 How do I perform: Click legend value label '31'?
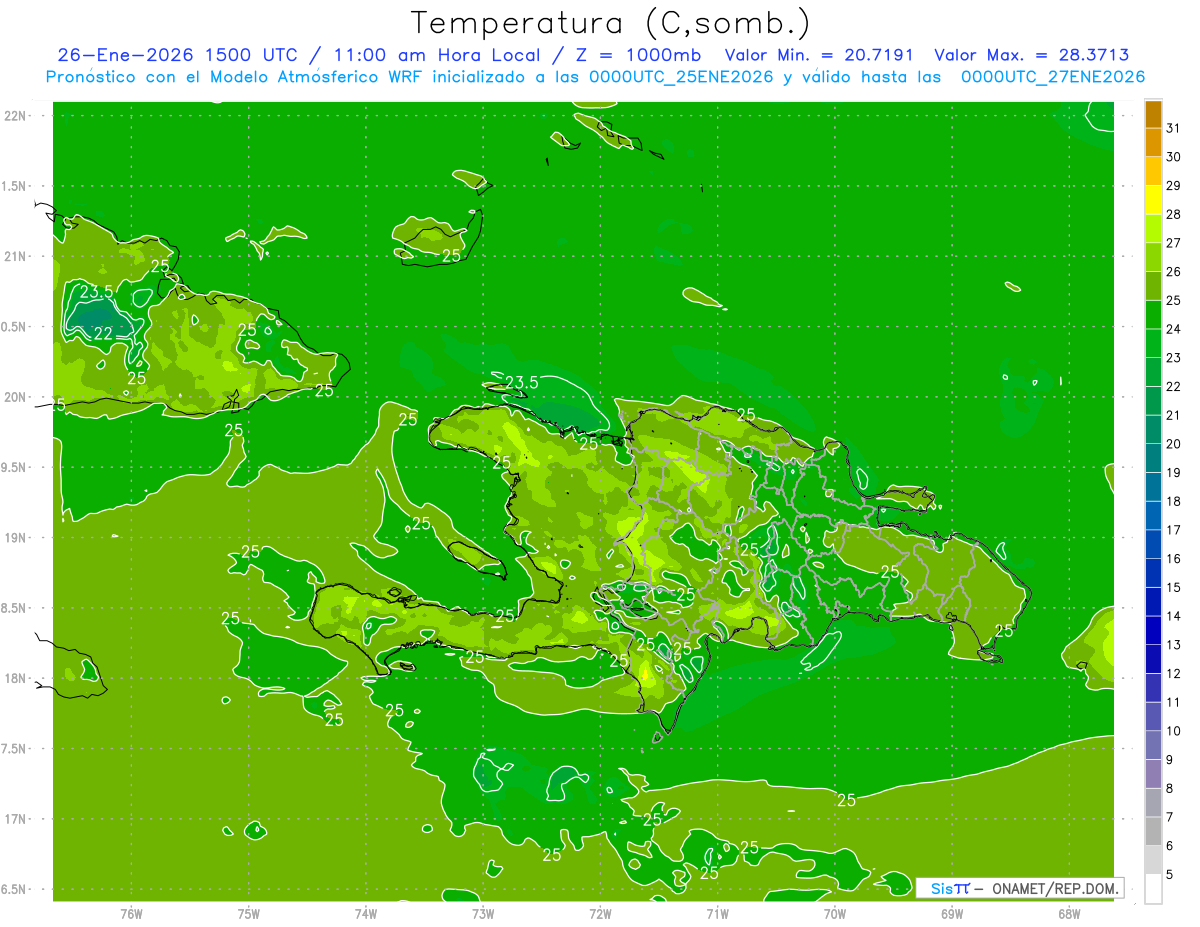click(x=1174, y=128)
